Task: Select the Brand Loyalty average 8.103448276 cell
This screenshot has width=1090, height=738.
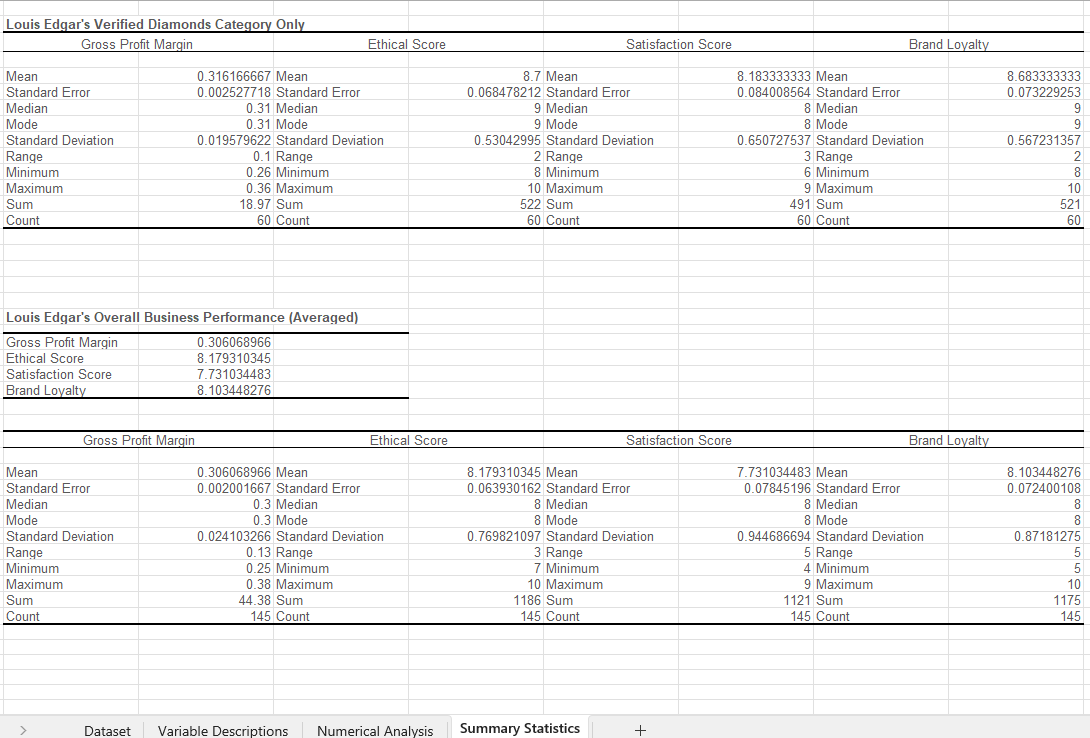Action: pyautogui.click(x=229, y=390)
